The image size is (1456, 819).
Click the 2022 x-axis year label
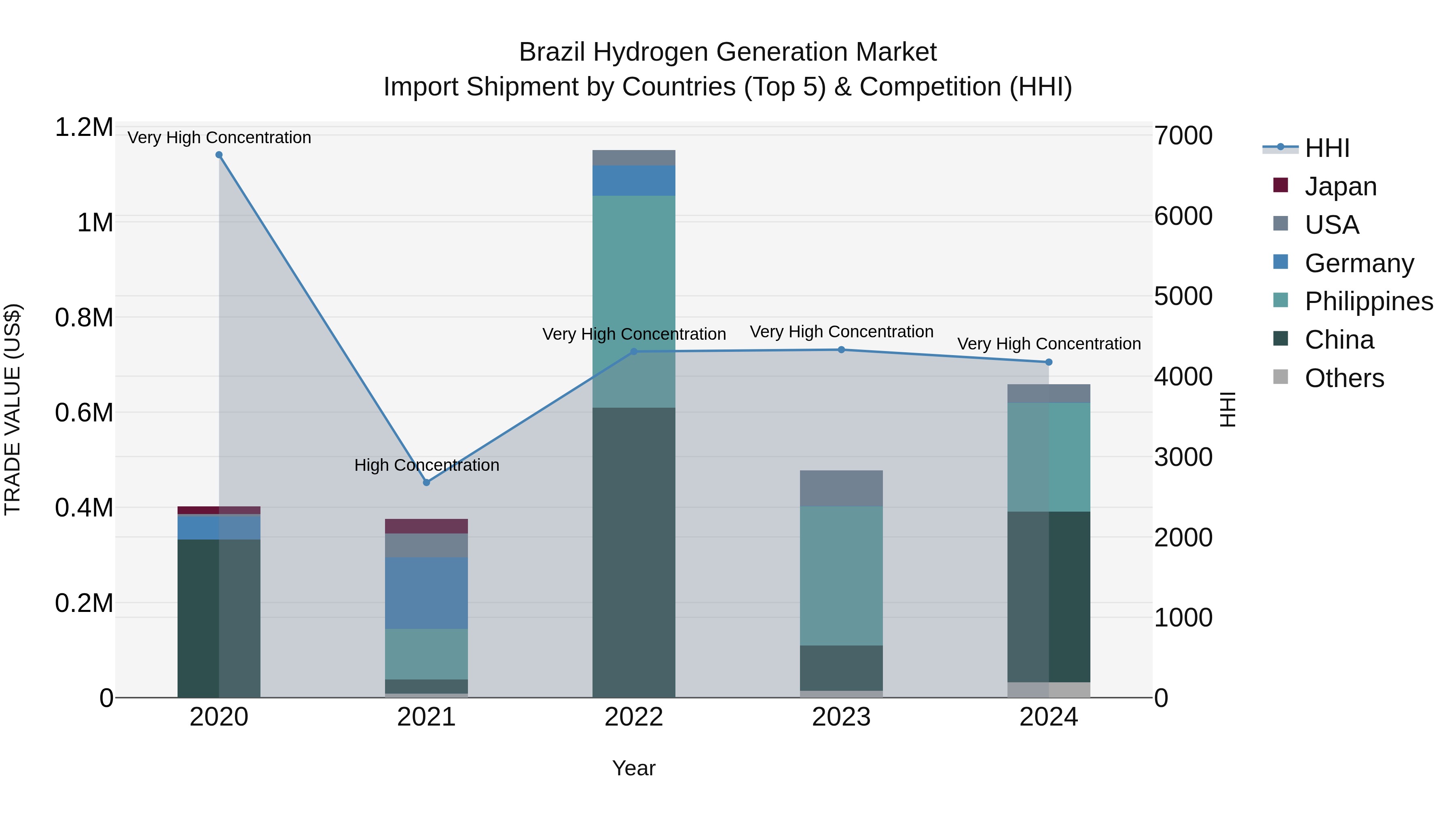pyautogui.click(x=634, y=717)
